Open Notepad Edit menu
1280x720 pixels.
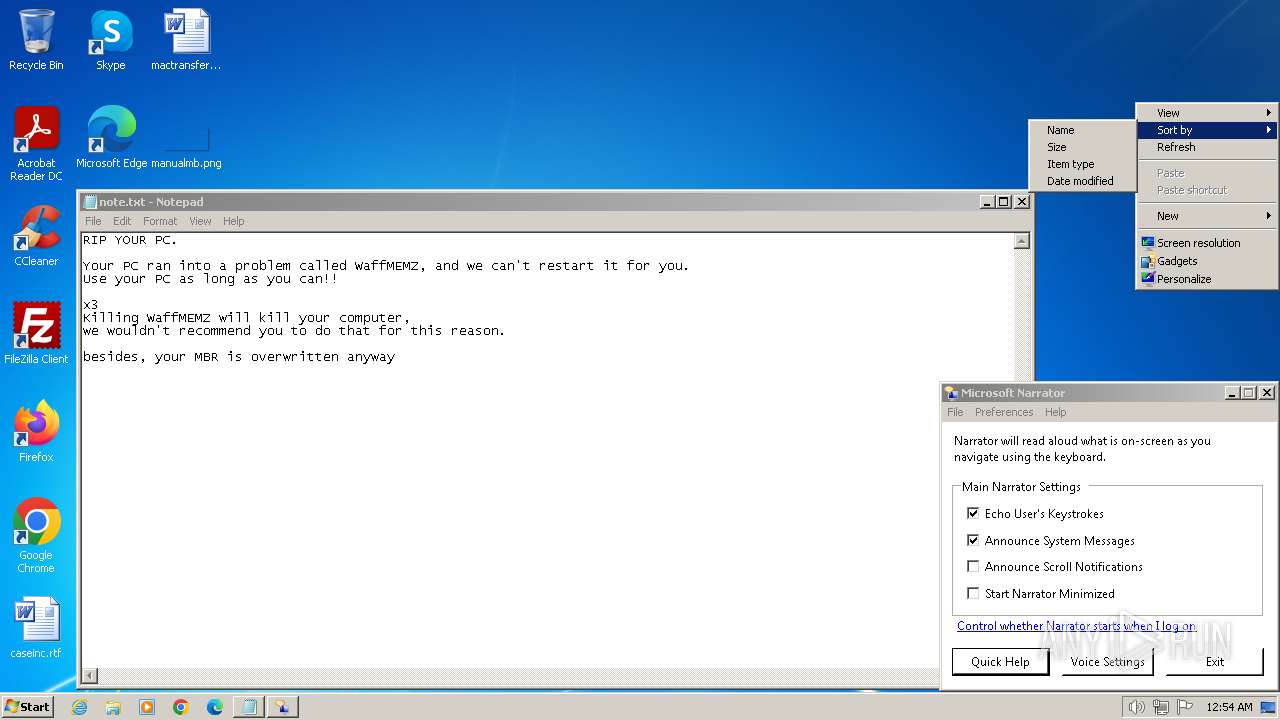pyautogui.click(x=122, y=221)
